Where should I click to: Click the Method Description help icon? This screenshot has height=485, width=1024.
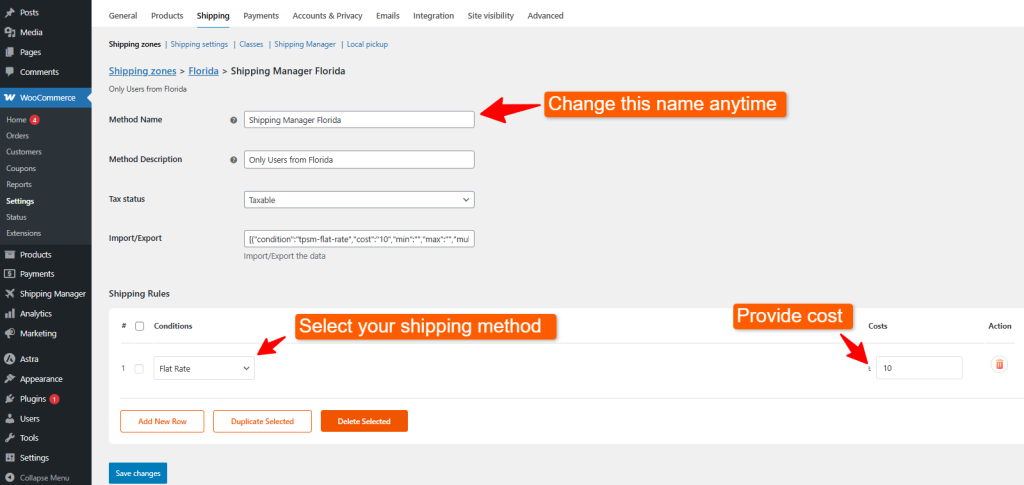coord(233,160)
